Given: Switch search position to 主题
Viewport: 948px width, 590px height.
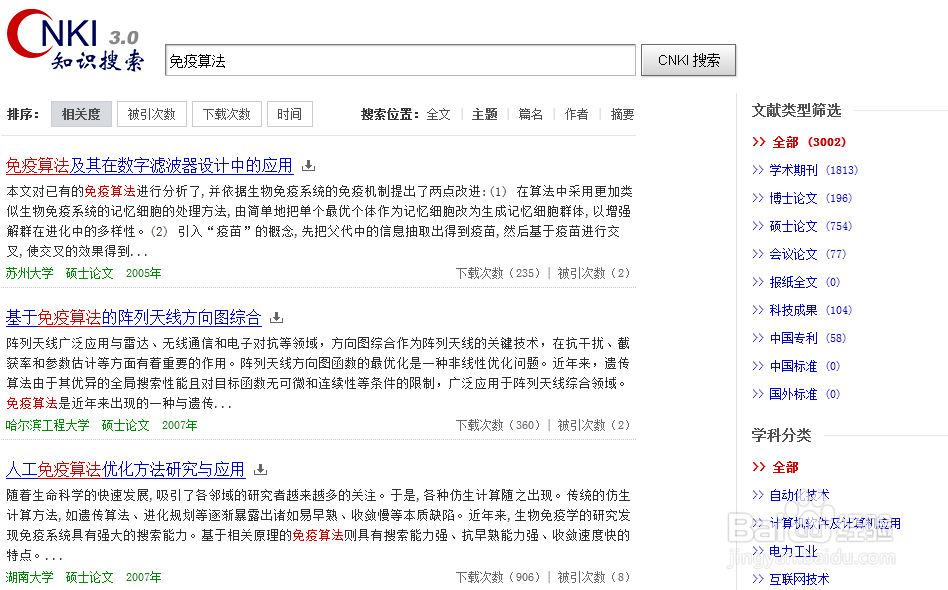Looking at the screenshot, I should tap(484, 114).
